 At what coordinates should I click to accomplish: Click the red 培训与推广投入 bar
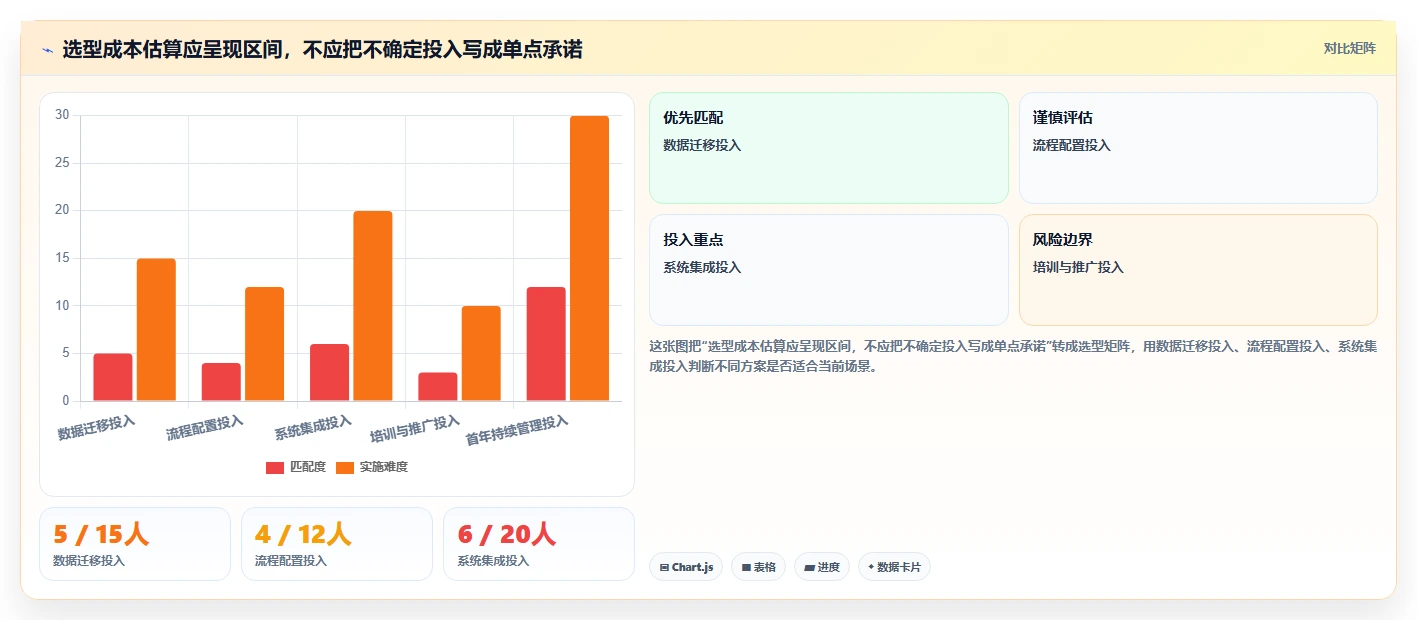[x=438, y=387]
